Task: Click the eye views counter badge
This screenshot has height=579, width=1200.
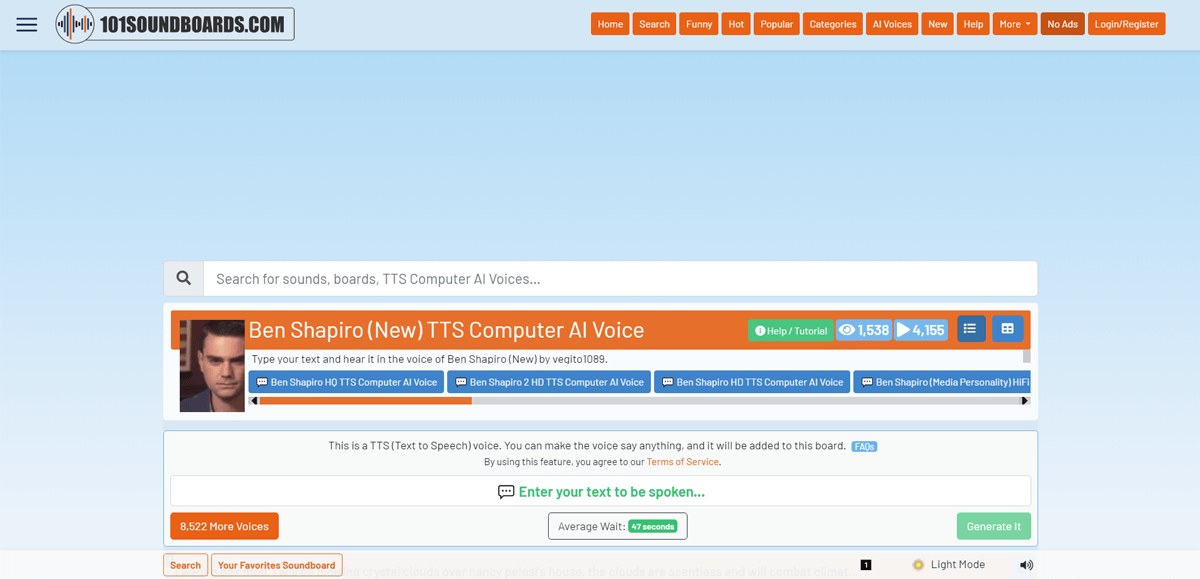Action: click(863, 330)
